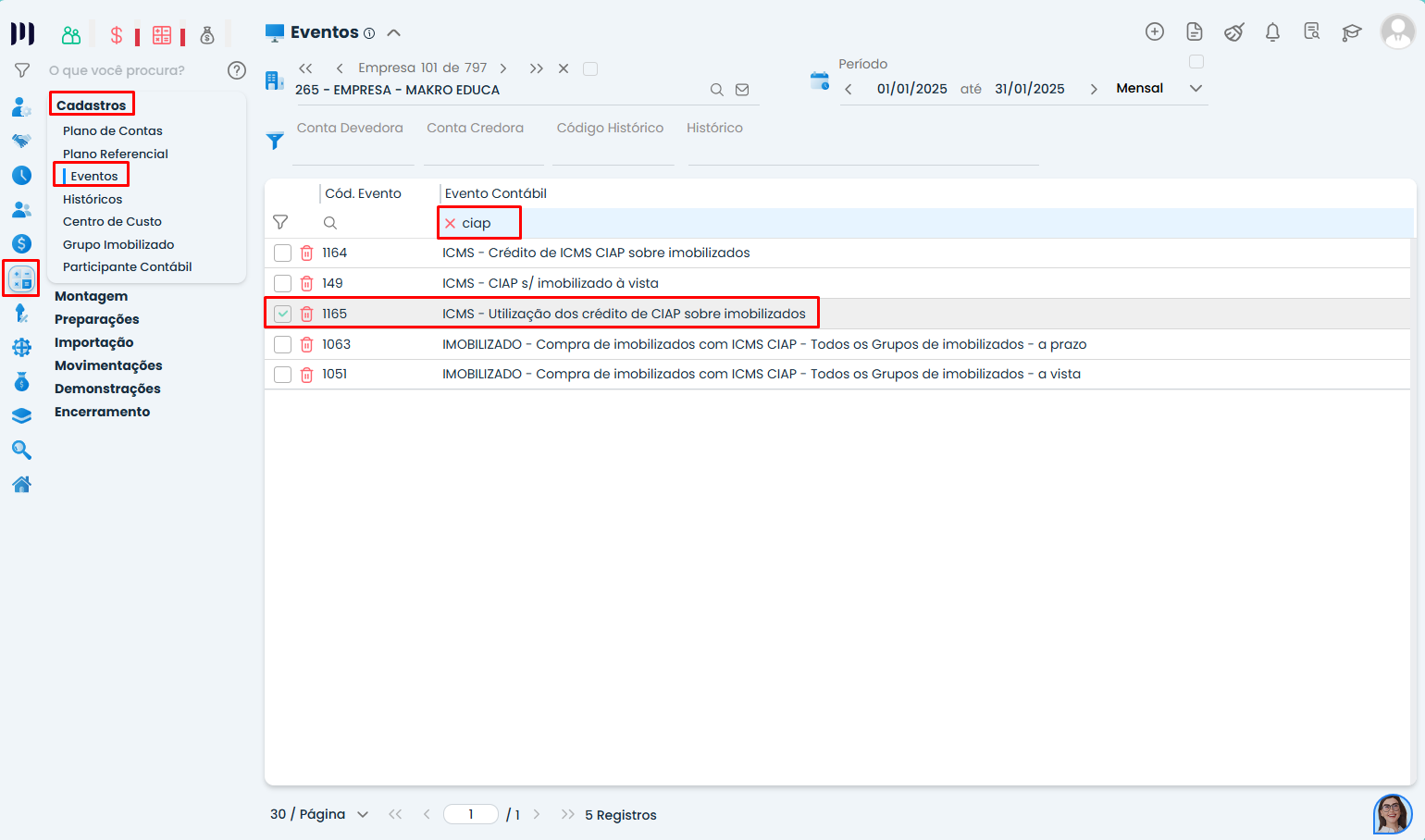Click the plus circle icon in top bar
This screenshot has width=1425, height=840.
point(1154,31)
